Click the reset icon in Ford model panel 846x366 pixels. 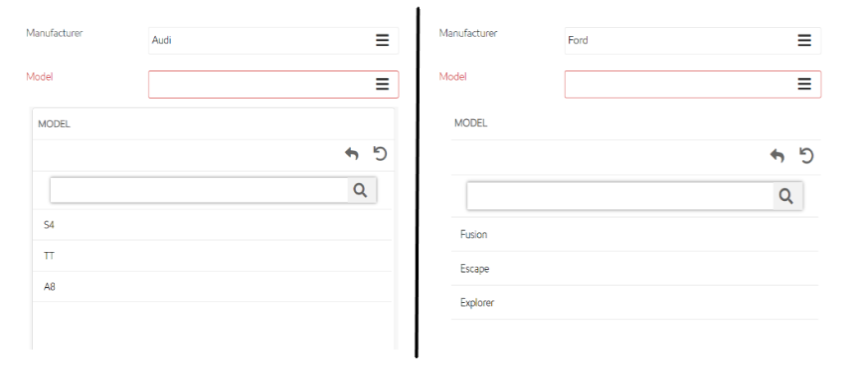[806, 156]
